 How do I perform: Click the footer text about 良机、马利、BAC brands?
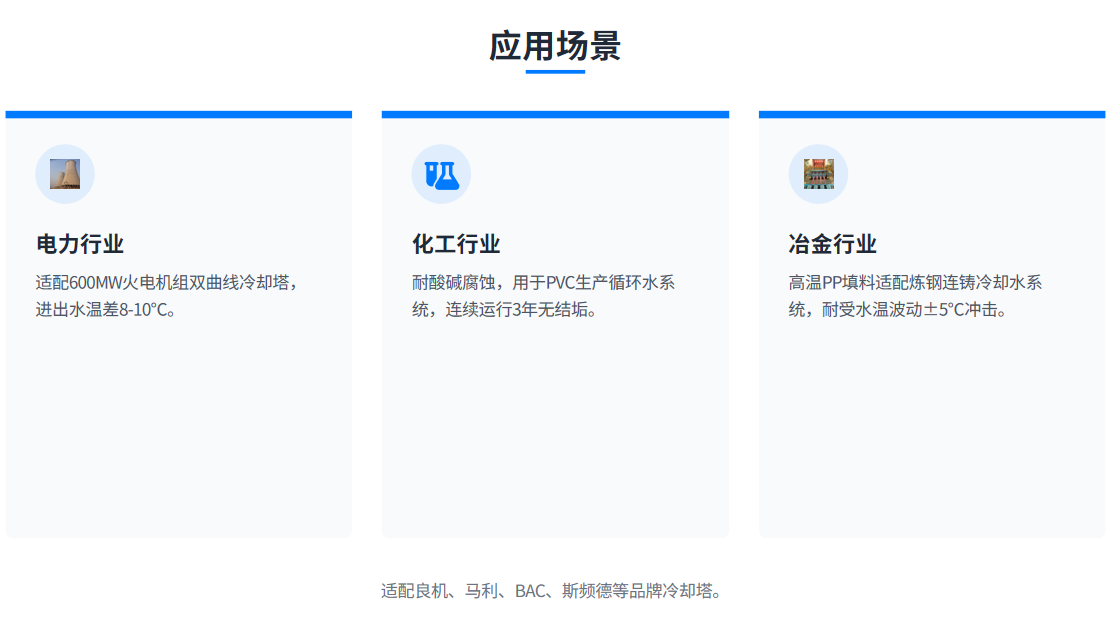(x=551, y=591)
